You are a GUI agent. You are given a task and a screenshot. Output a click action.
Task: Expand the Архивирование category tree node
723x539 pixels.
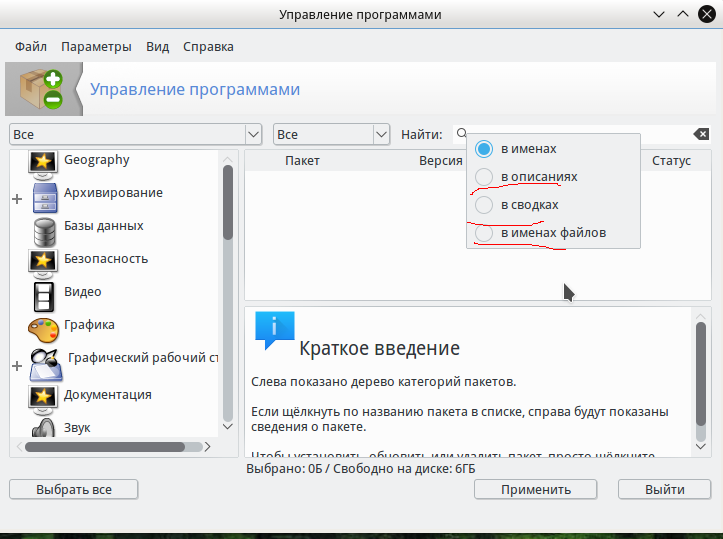17,199
